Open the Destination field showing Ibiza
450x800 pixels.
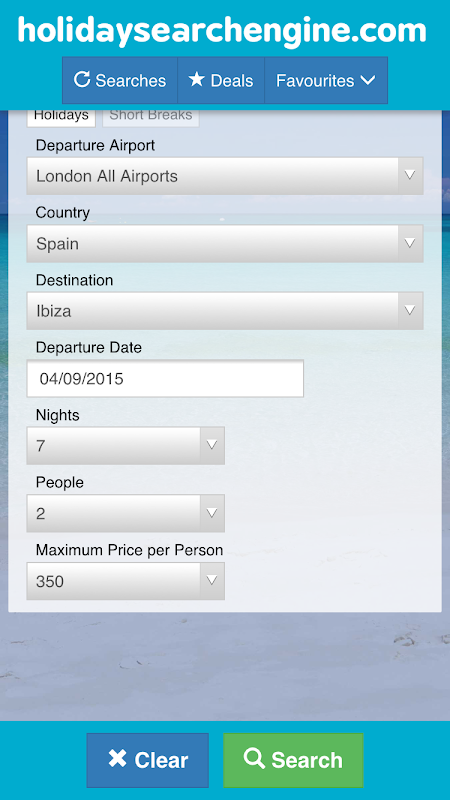coord(225,311)
